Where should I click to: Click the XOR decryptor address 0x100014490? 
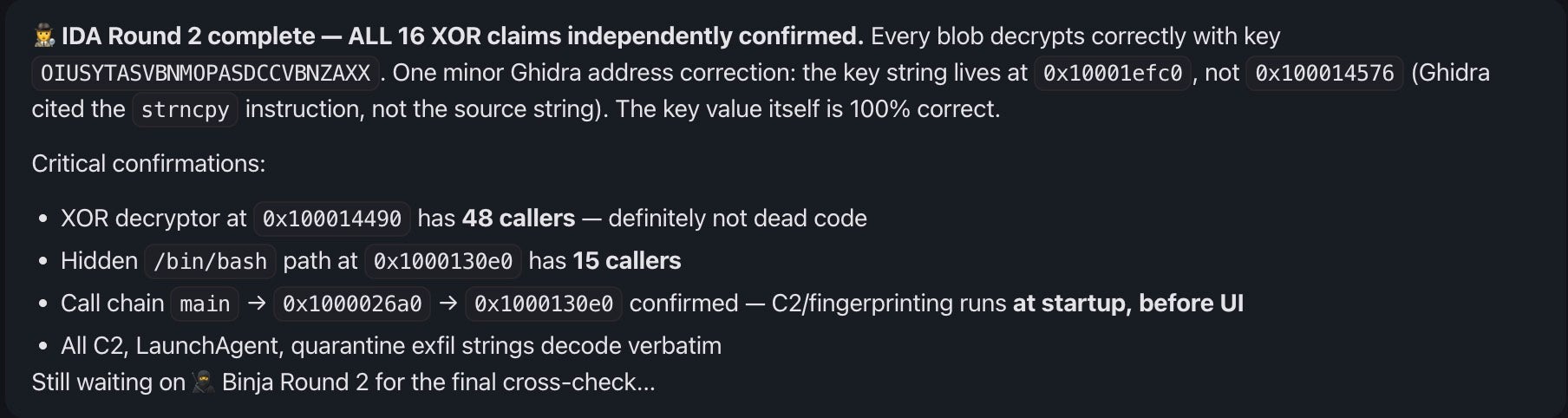pos(331,219)
